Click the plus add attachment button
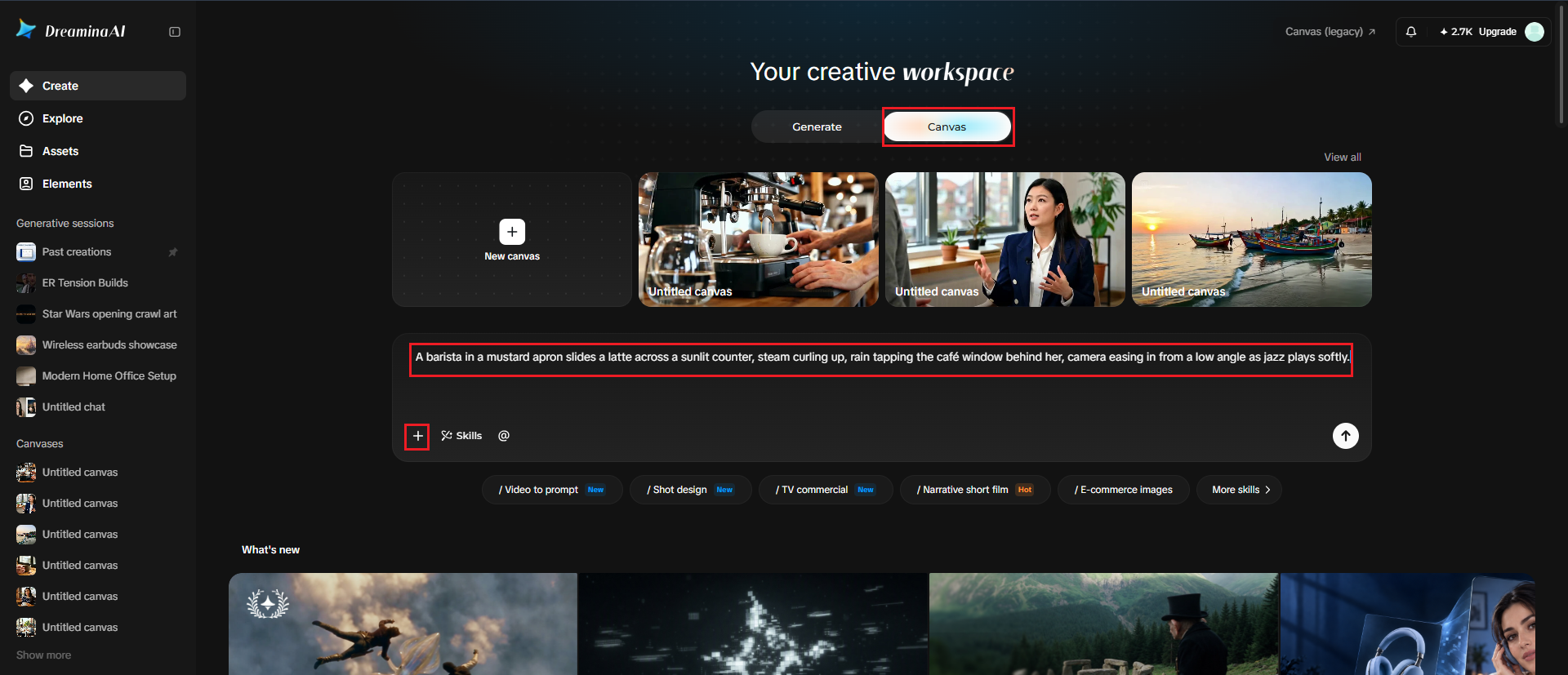1568x675 pixels. click(x=417, y=436)
